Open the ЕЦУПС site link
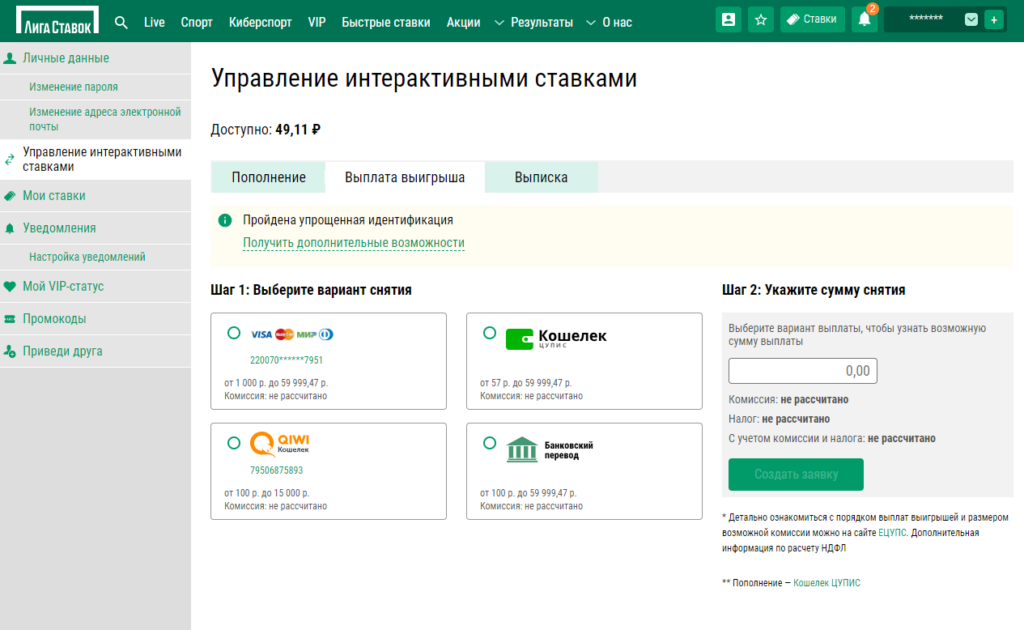The width and height of the screenshot is (1024, 630). 892,533
